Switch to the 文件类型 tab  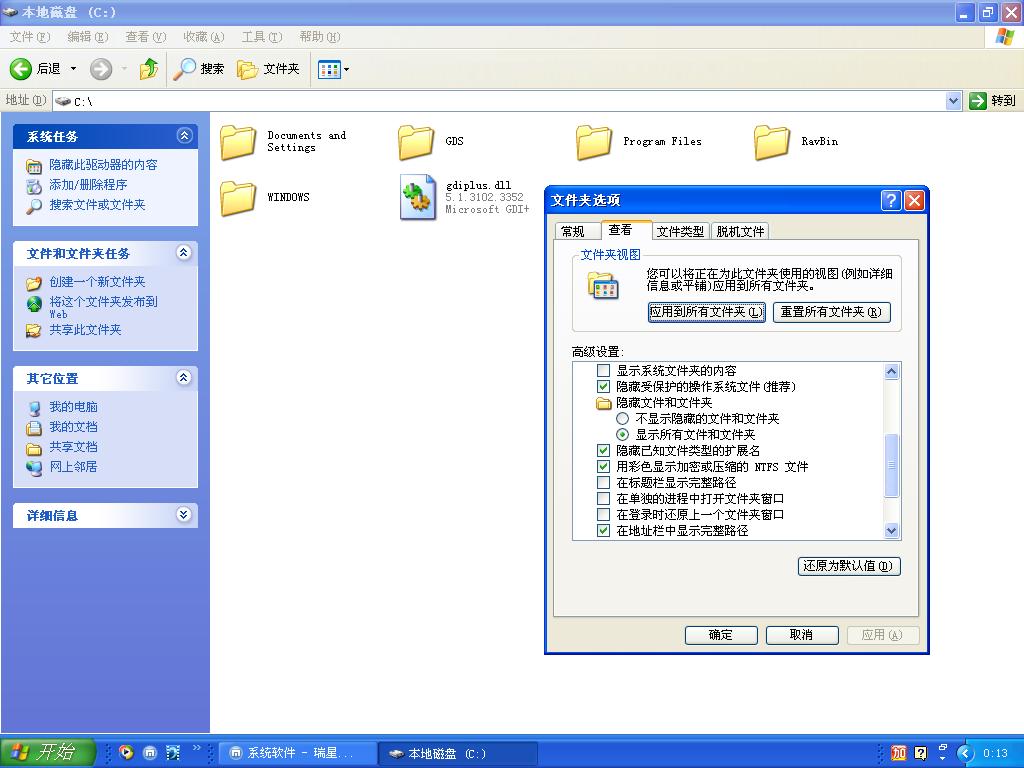(x=680, y=231)
